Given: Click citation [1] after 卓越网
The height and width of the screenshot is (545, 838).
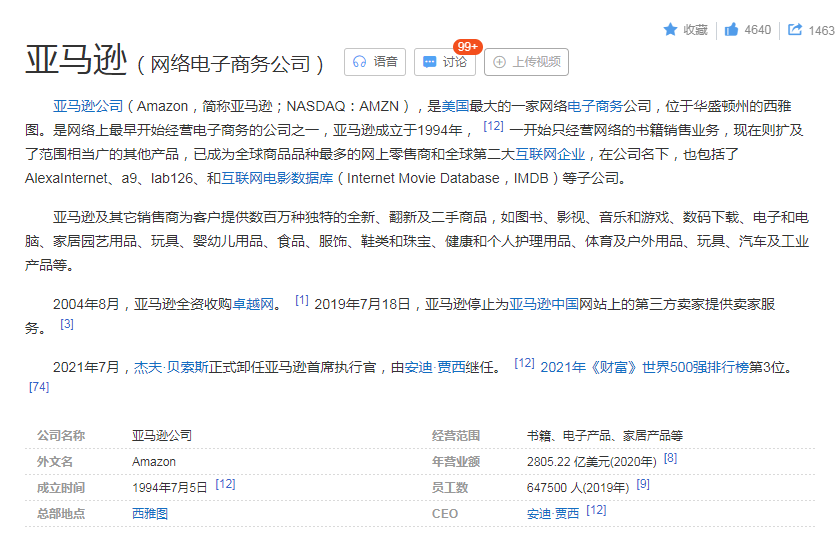Looking at the screenshot, I should pyautogui.click(x=302, y=300).
